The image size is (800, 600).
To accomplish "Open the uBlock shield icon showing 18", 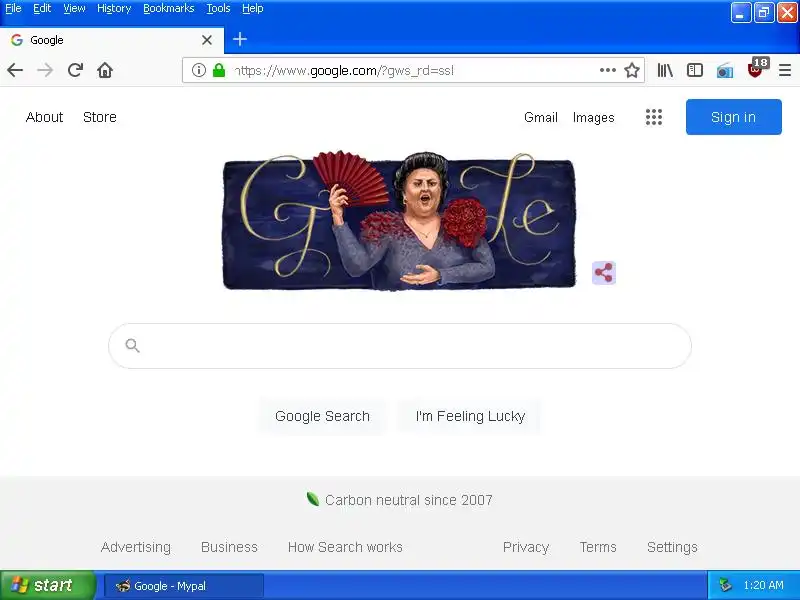I will click(756, 68).
